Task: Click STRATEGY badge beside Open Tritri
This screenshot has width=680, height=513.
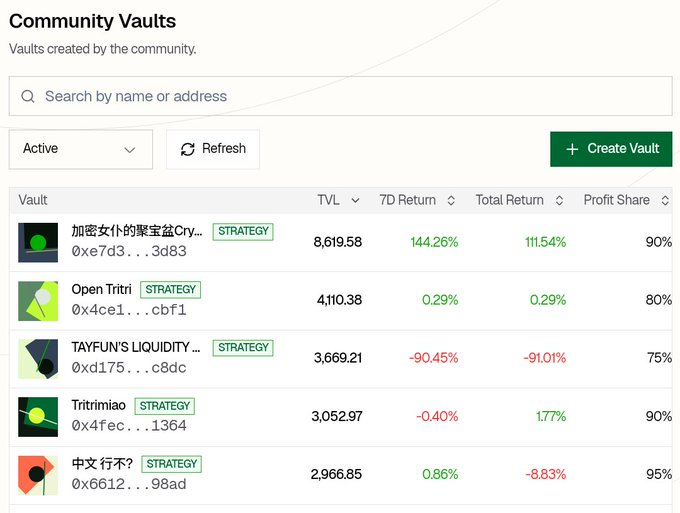Action: tap(170, 290)
